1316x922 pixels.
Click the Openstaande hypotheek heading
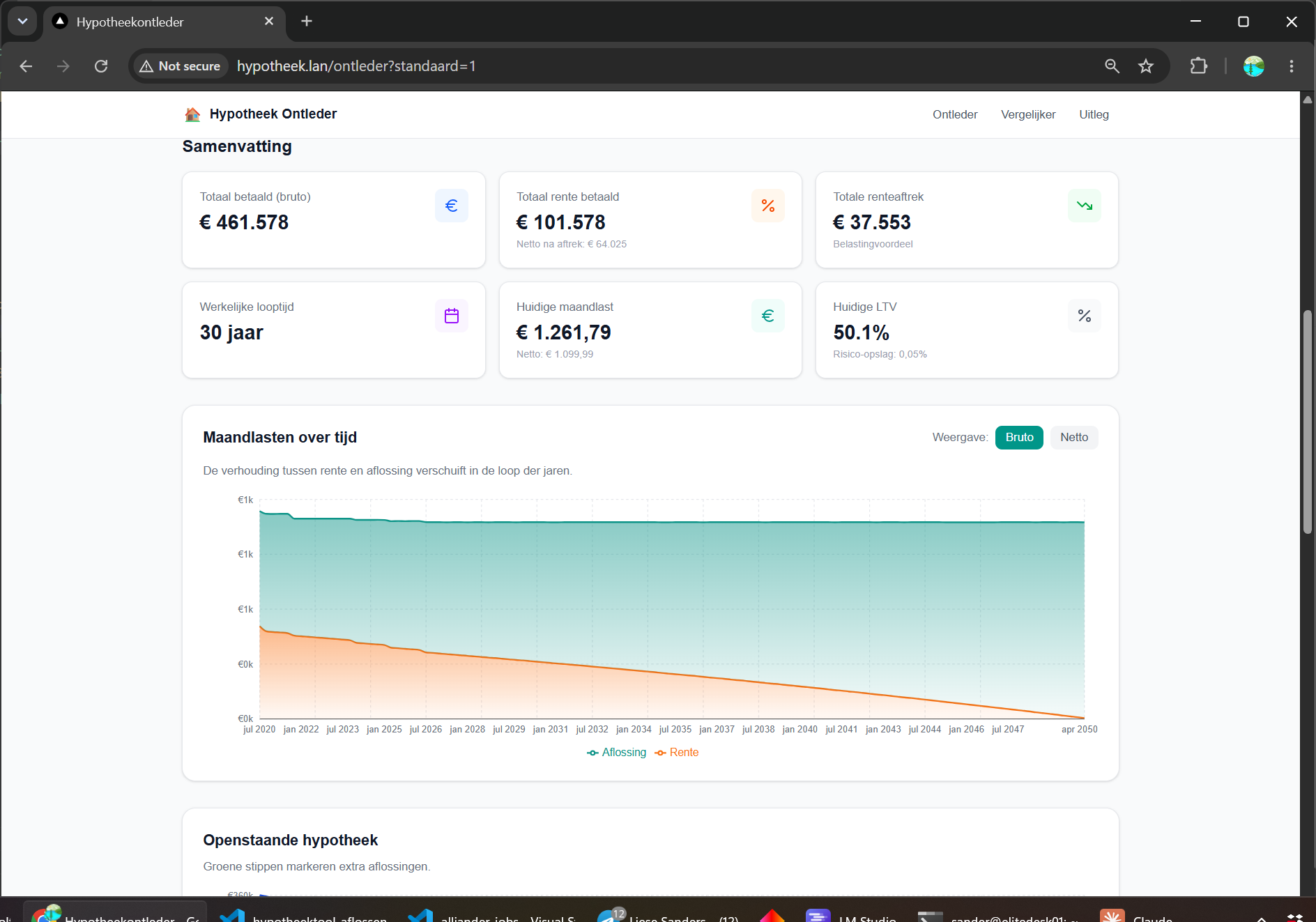[291, 840]
